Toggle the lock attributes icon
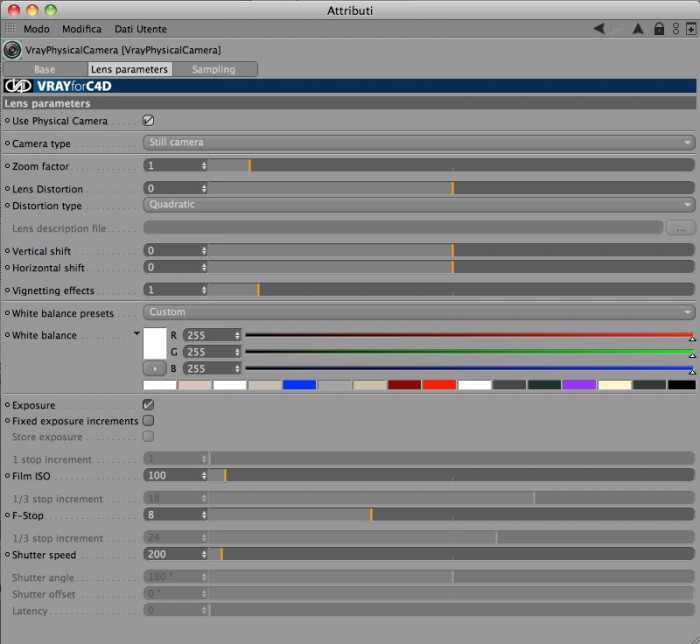Viewport: 700px width, 644px height. (x=659, y=29)
